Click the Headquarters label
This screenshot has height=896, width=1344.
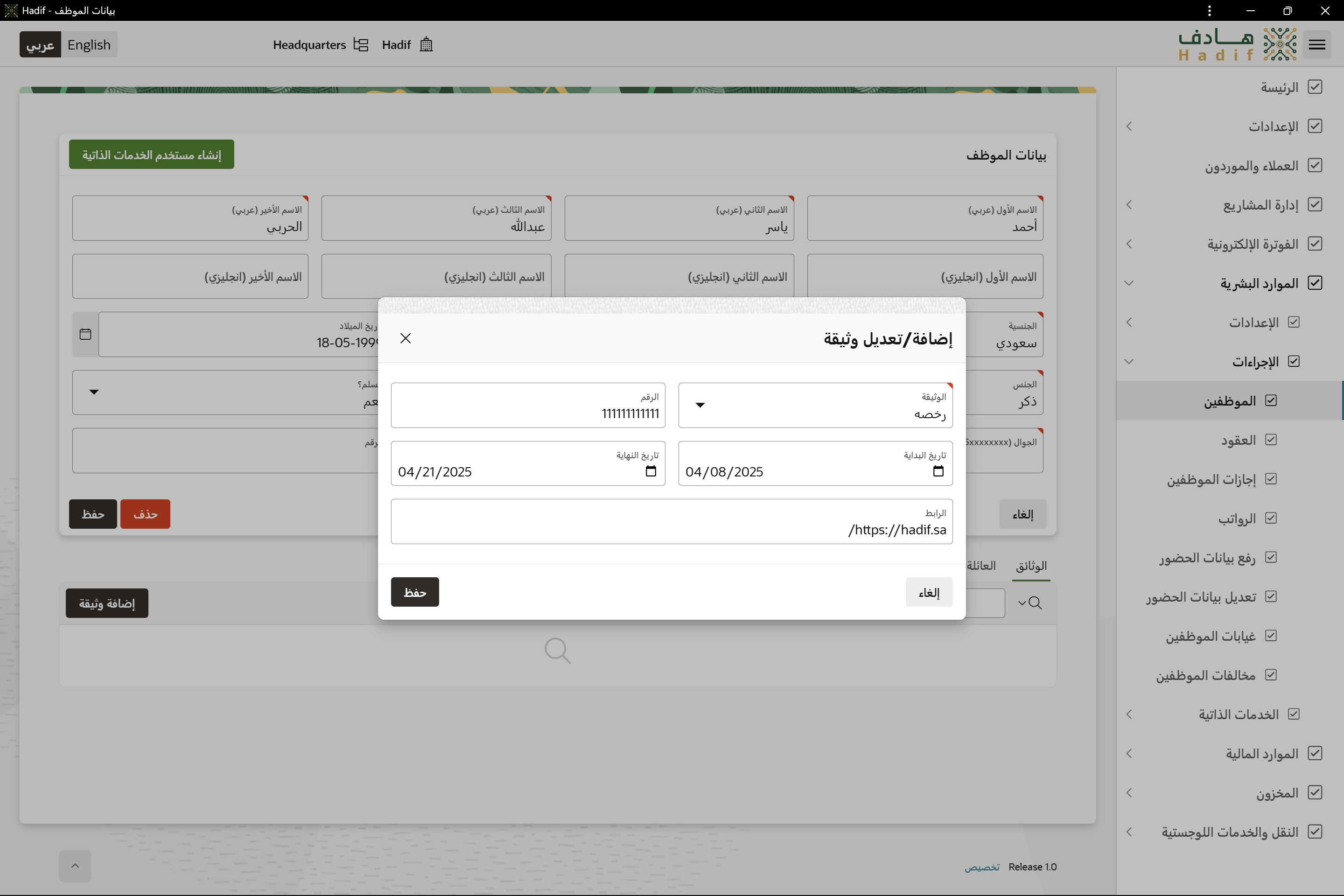309,45
